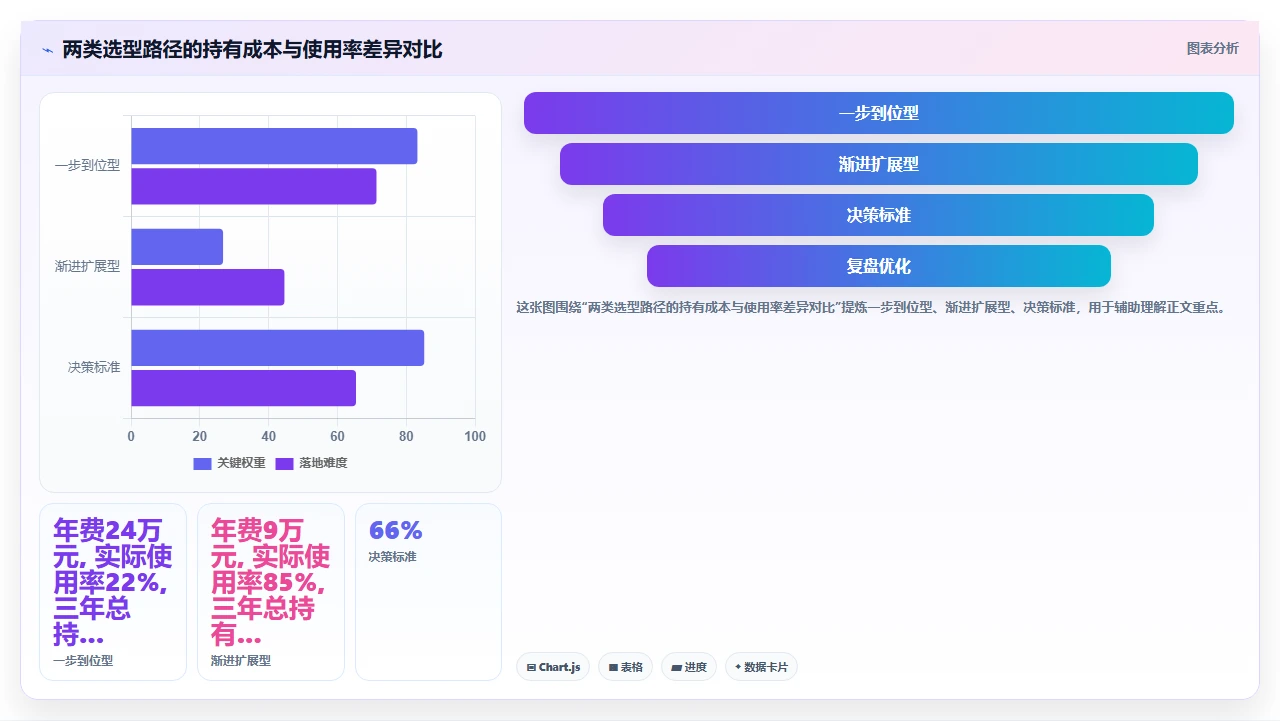Viewport: 1280px width, 721px height.
Task: Toggle the 关键权重 legend entry
Action: click(230, 463)
